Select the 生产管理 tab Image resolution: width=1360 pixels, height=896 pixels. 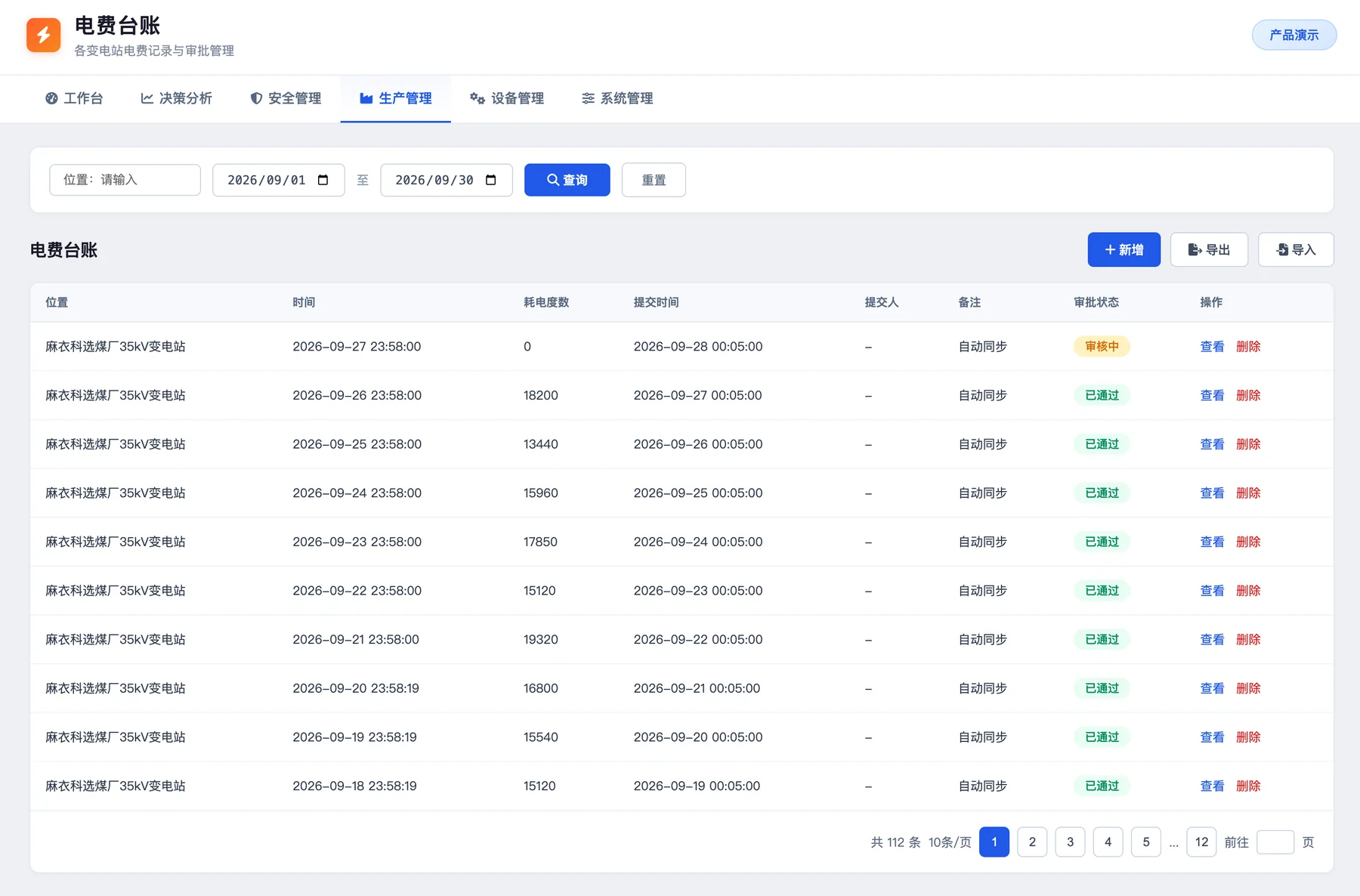pyautogui.click(x=396, y=98)
